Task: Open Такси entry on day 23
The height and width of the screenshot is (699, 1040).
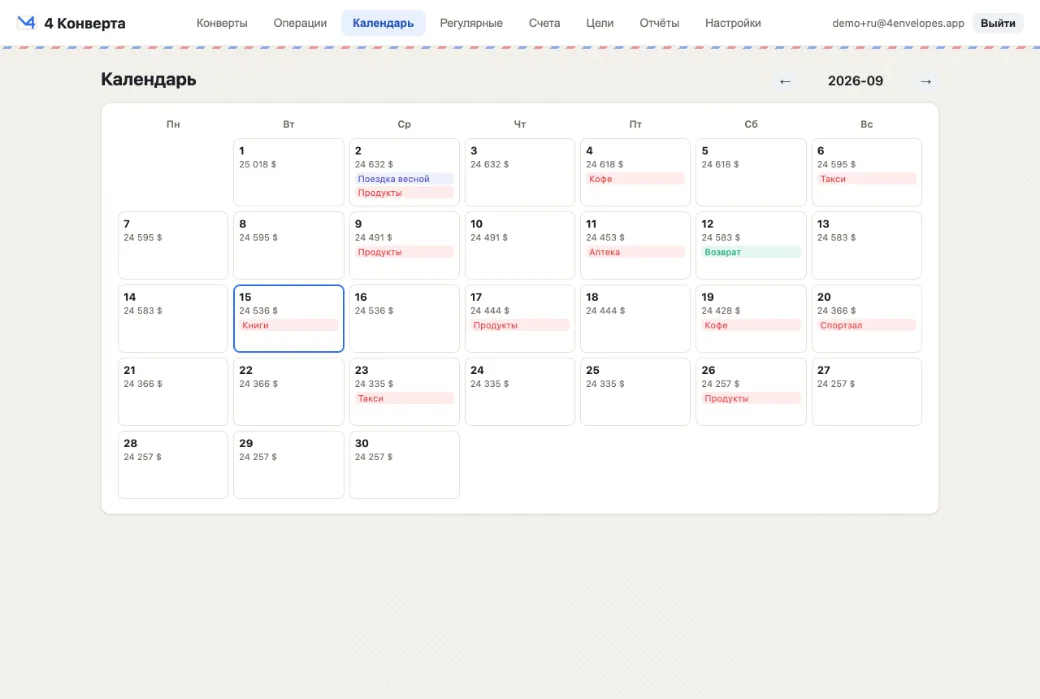Action: click(x=404, y=398)
